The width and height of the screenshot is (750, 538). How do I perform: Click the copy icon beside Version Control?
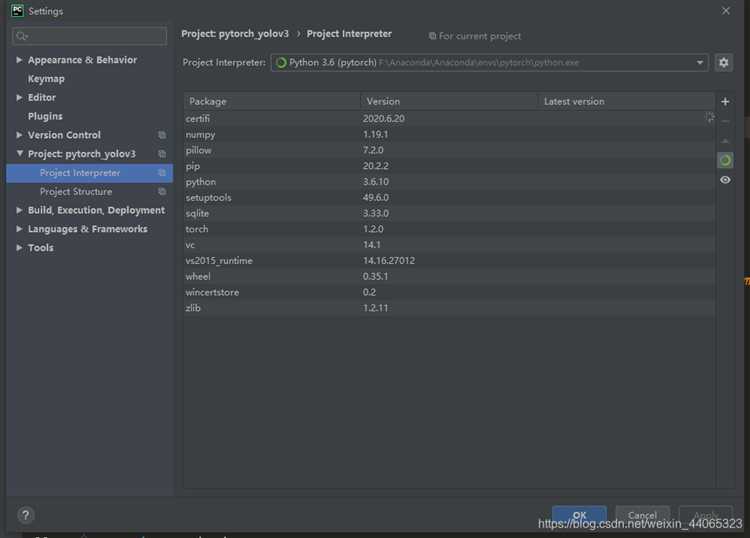tap(162, 135)
